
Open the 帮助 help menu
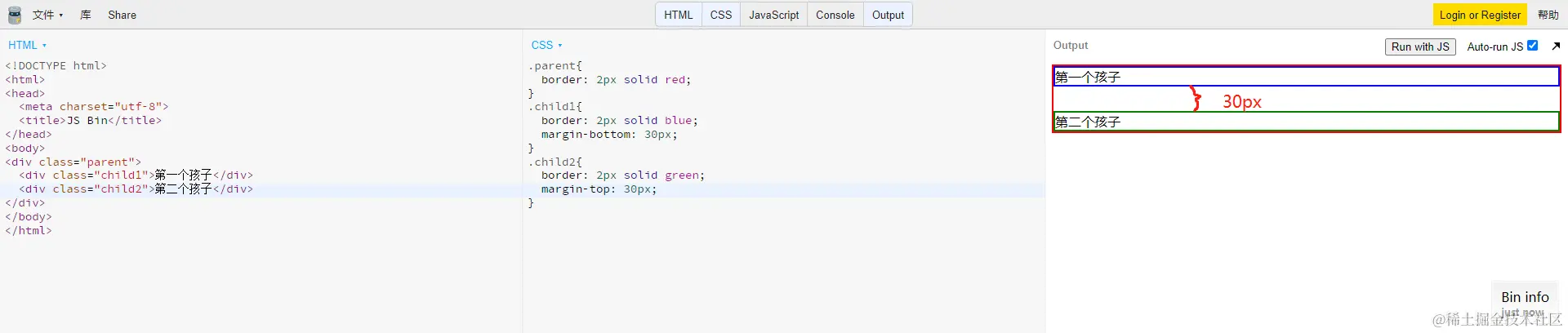[1548, 15]
